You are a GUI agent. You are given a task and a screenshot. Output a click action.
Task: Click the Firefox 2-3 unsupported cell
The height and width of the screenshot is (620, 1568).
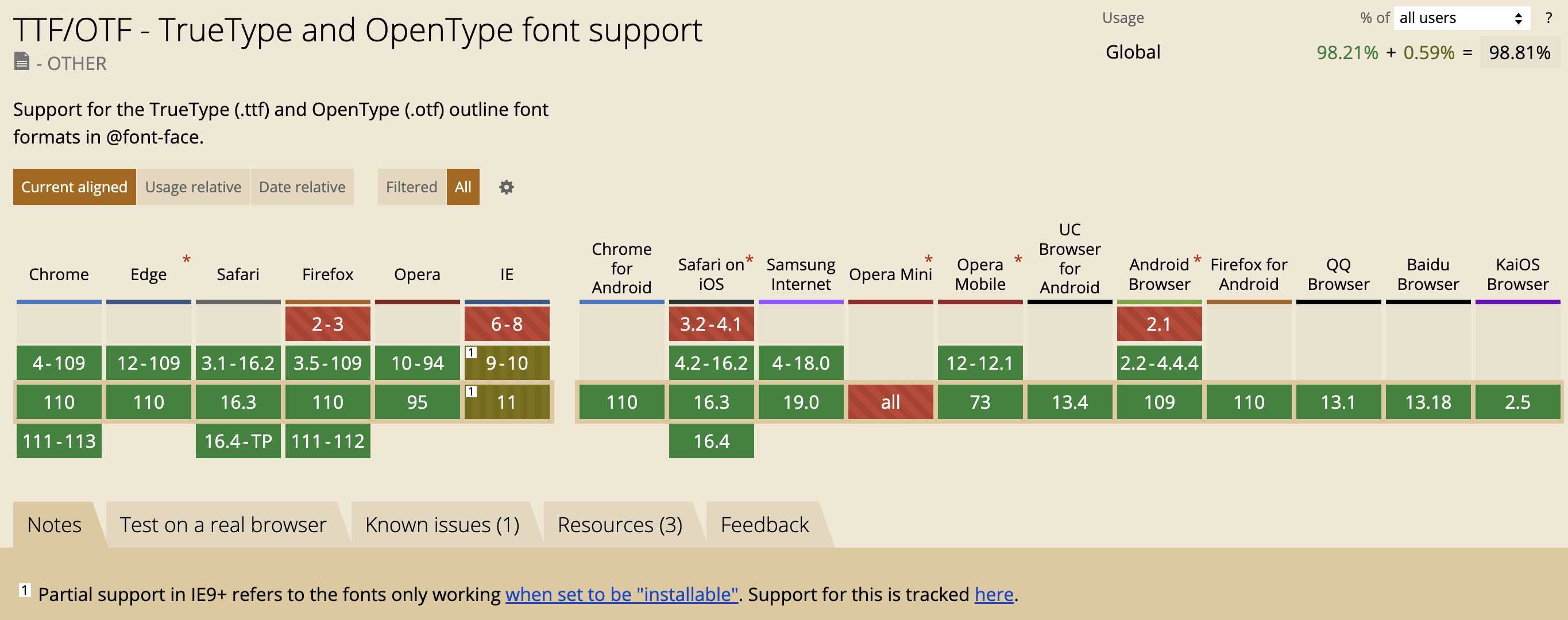pos(327,324)
